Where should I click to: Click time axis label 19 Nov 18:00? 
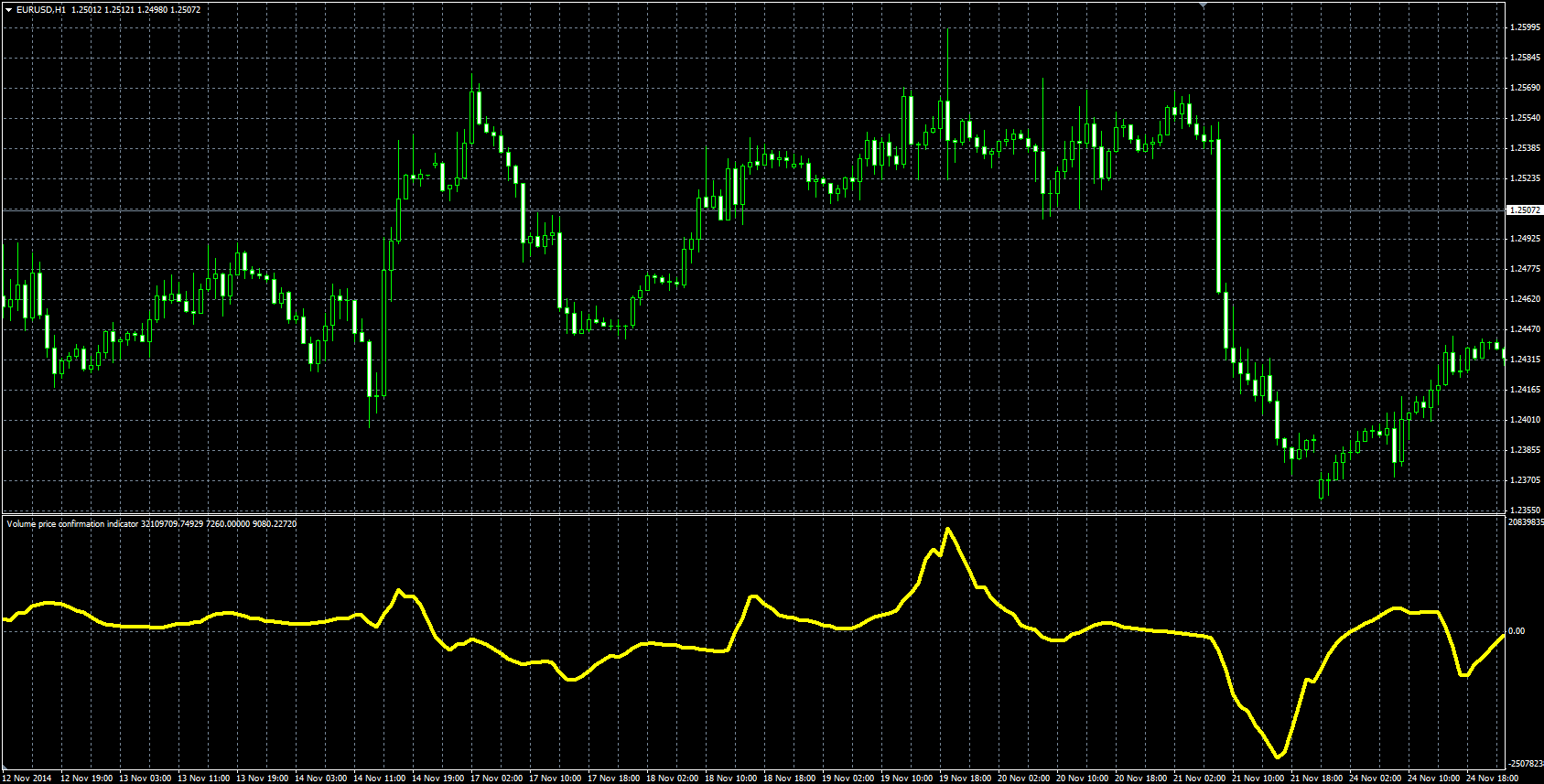966,779
